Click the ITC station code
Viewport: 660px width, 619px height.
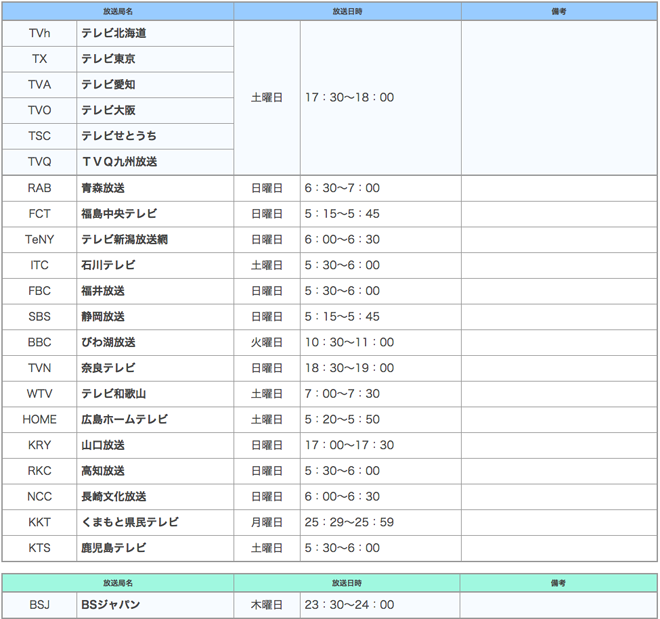tap(40, 265)
